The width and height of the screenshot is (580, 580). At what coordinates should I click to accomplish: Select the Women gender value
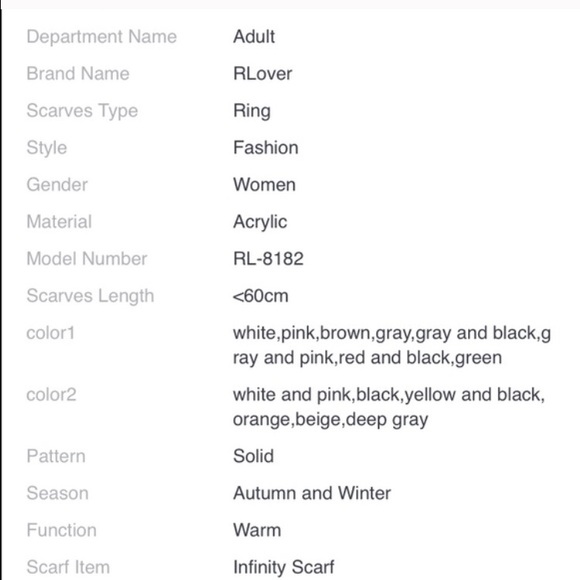(x=264, y=185)
